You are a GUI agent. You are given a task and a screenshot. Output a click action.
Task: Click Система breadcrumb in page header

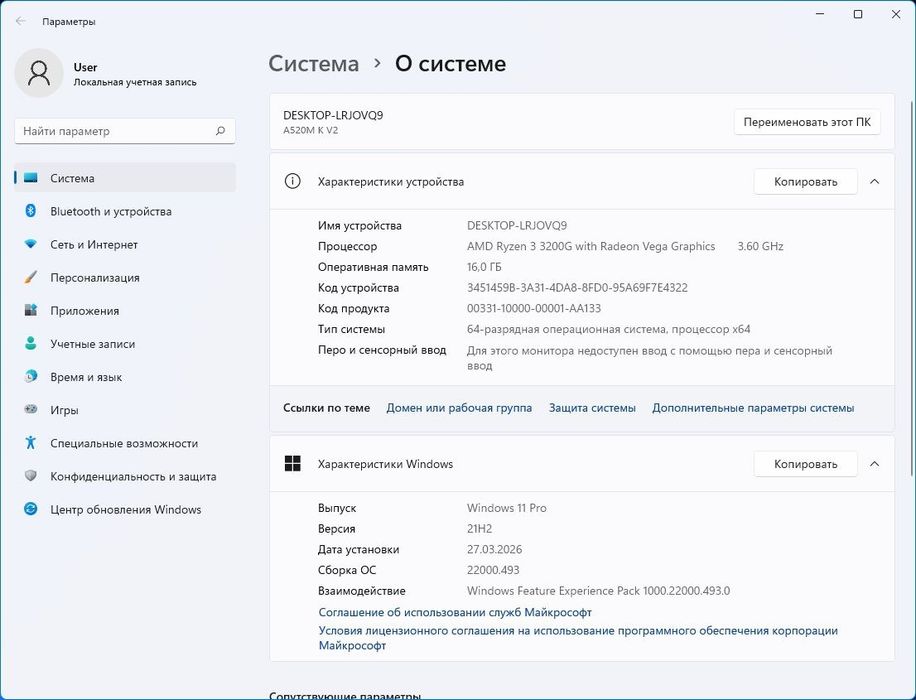pos(314,63)
